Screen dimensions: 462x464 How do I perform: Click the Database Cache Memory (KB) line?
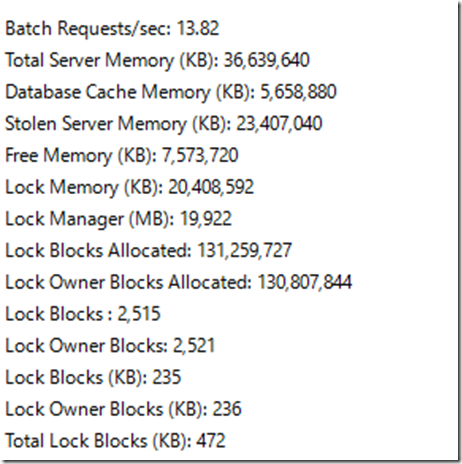pos(171,92)
